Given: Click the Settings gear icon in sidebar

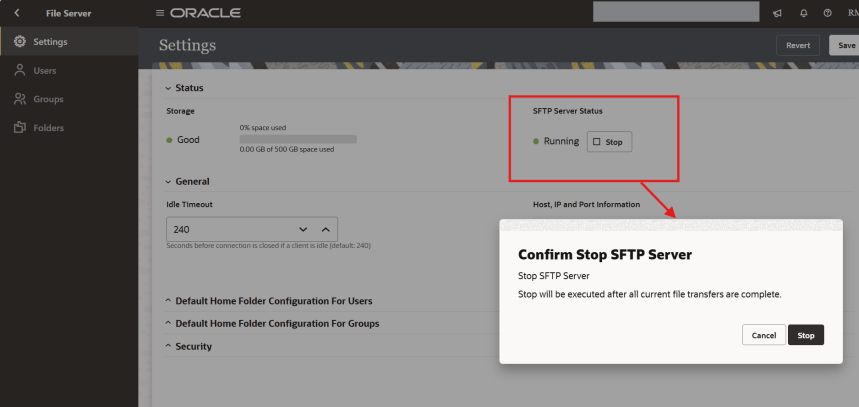Looking at the screenshot, I should tap(19, 41).
